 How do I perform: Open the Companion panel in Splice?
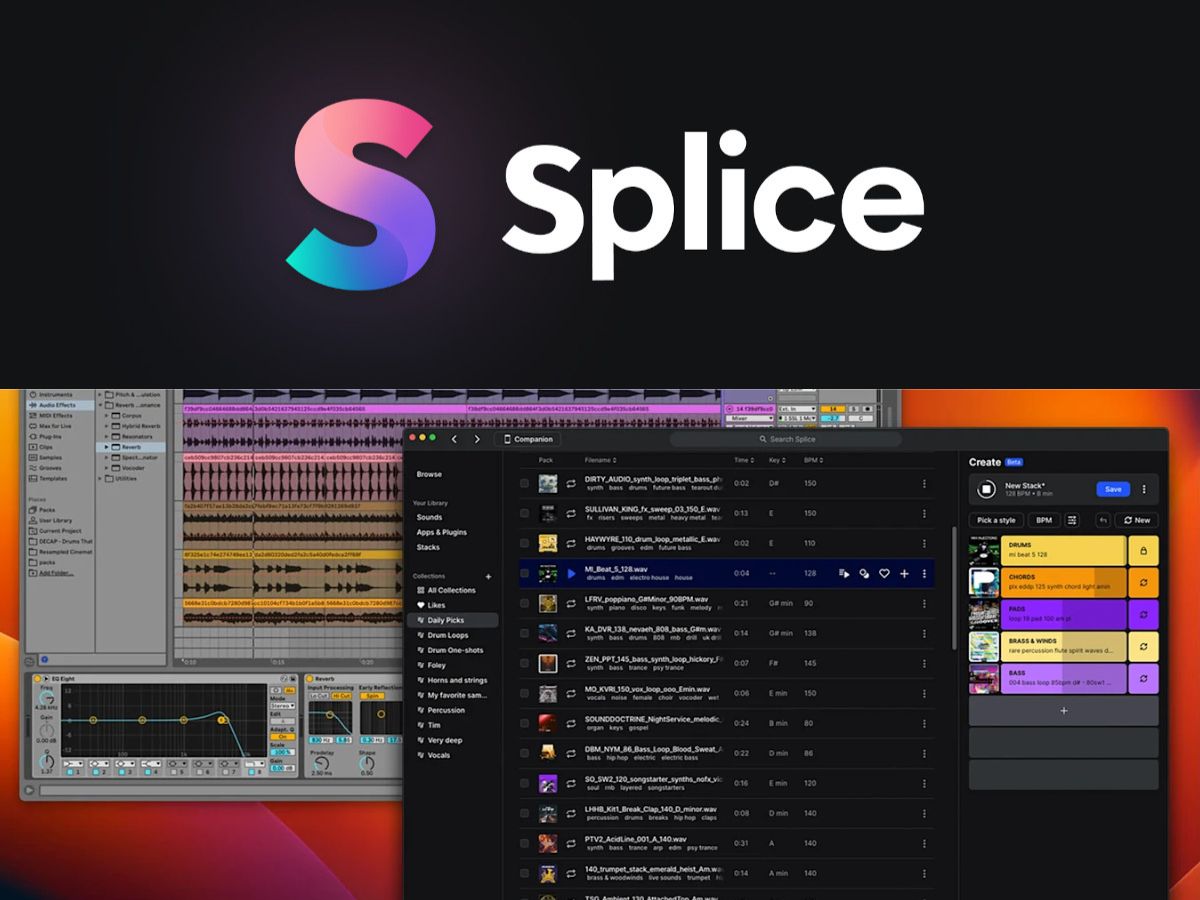click(x=529, y=439)
